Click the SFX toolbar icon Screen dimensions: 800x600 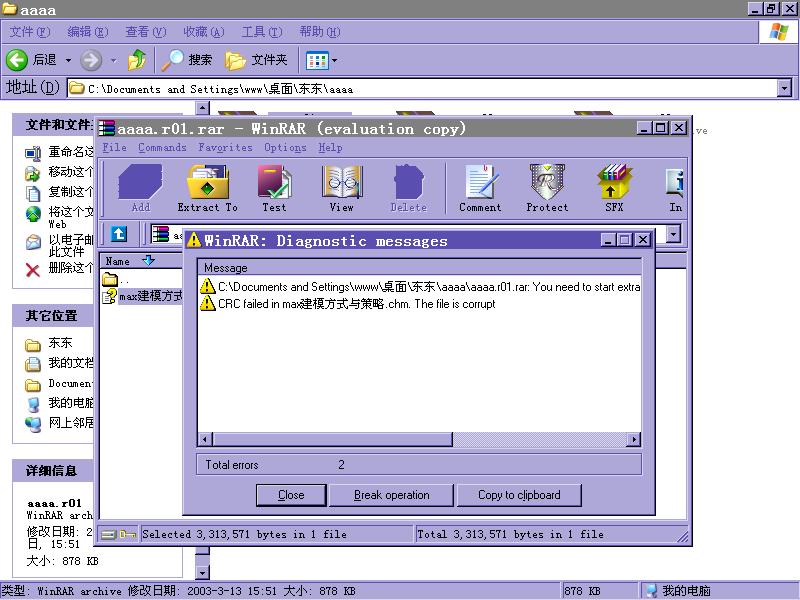[614, 188]
